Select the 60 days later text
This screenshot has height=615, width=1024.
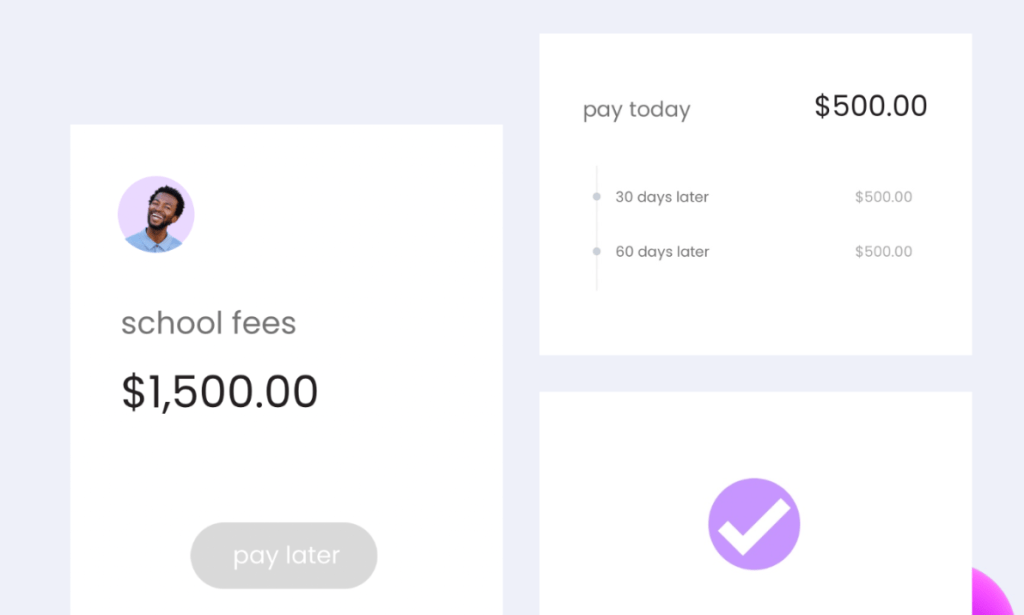tap(662, 252)
